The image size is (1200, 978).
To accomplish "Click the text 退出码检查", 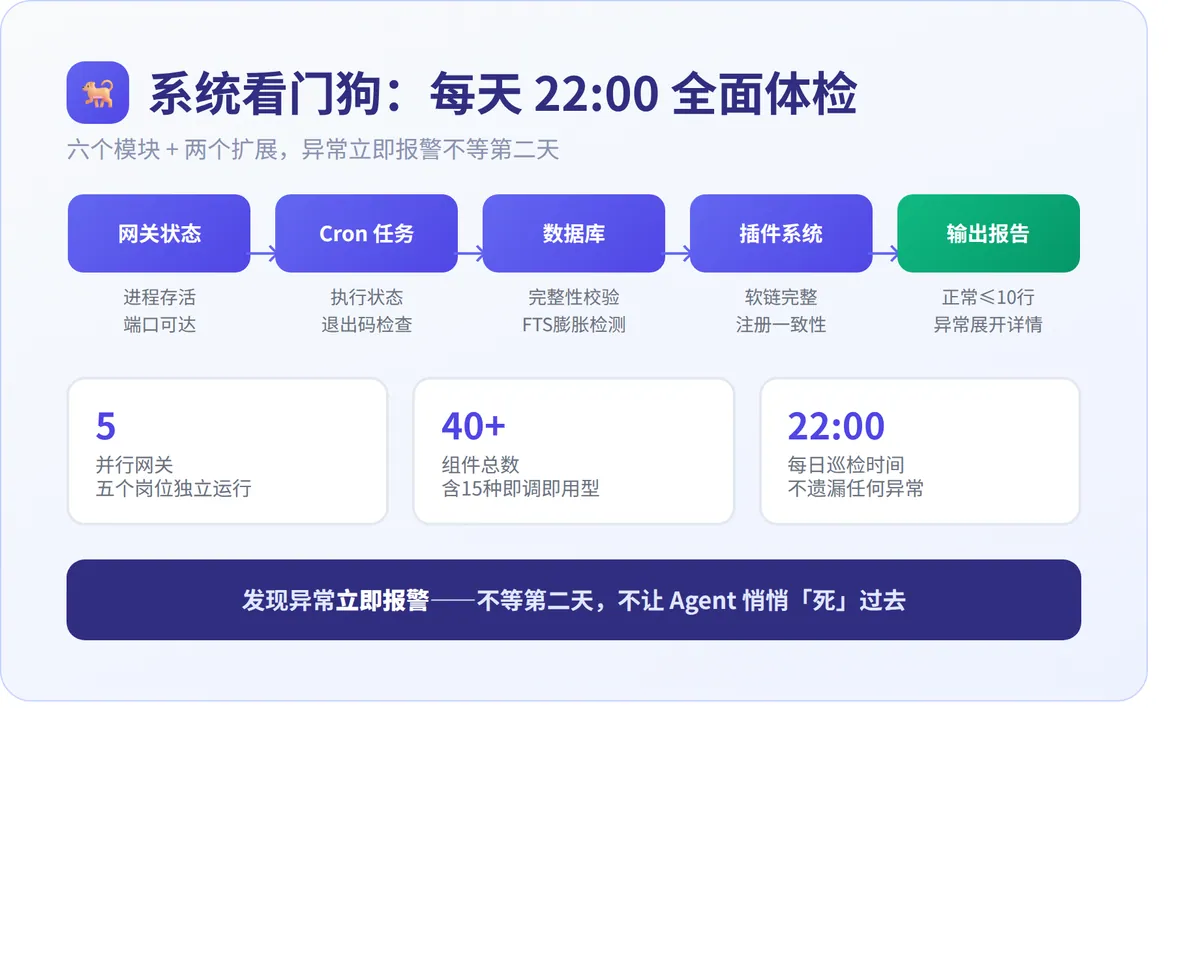I will coord(366,325).
